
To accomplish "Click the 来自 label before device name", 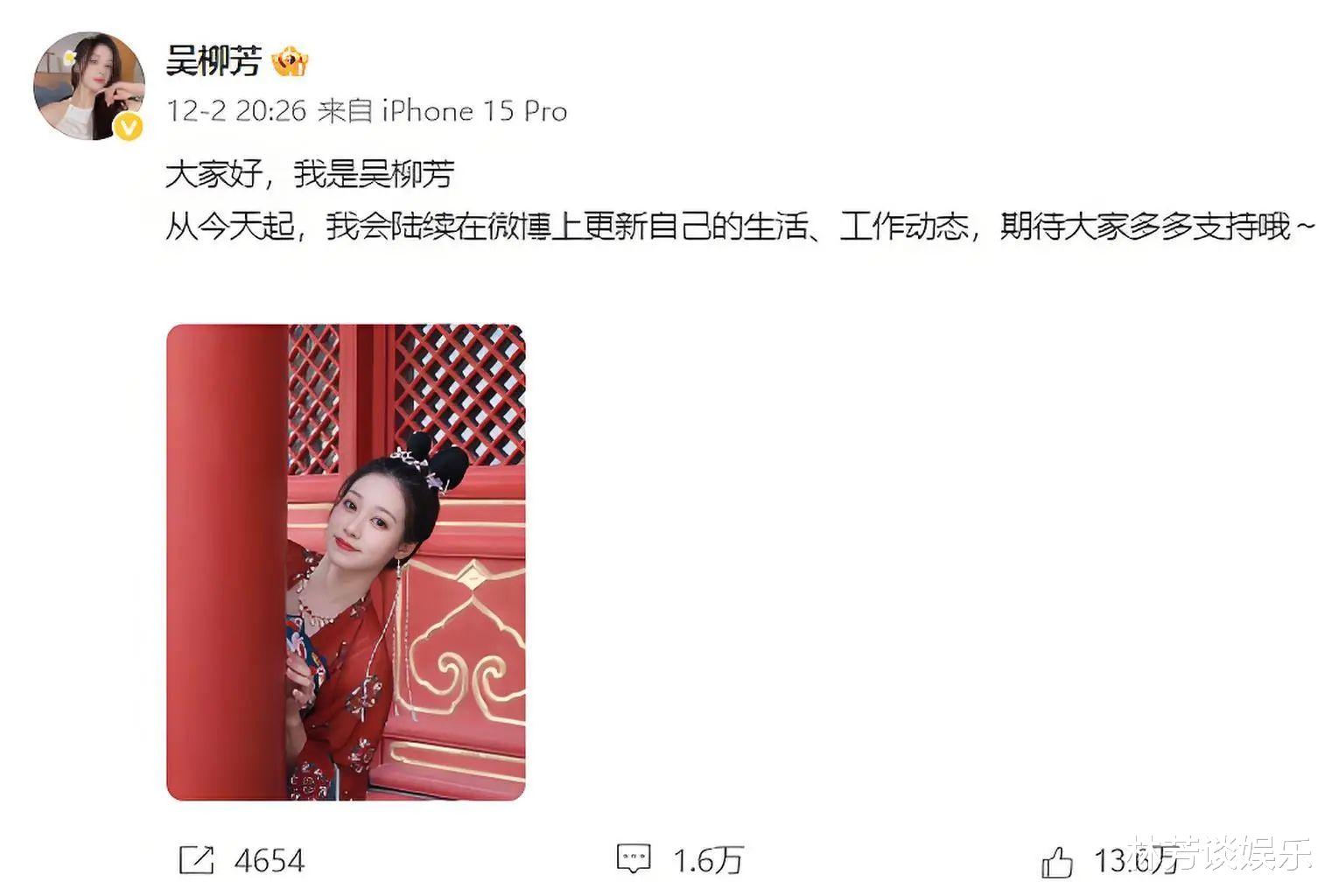I will (x=346, y=111).
